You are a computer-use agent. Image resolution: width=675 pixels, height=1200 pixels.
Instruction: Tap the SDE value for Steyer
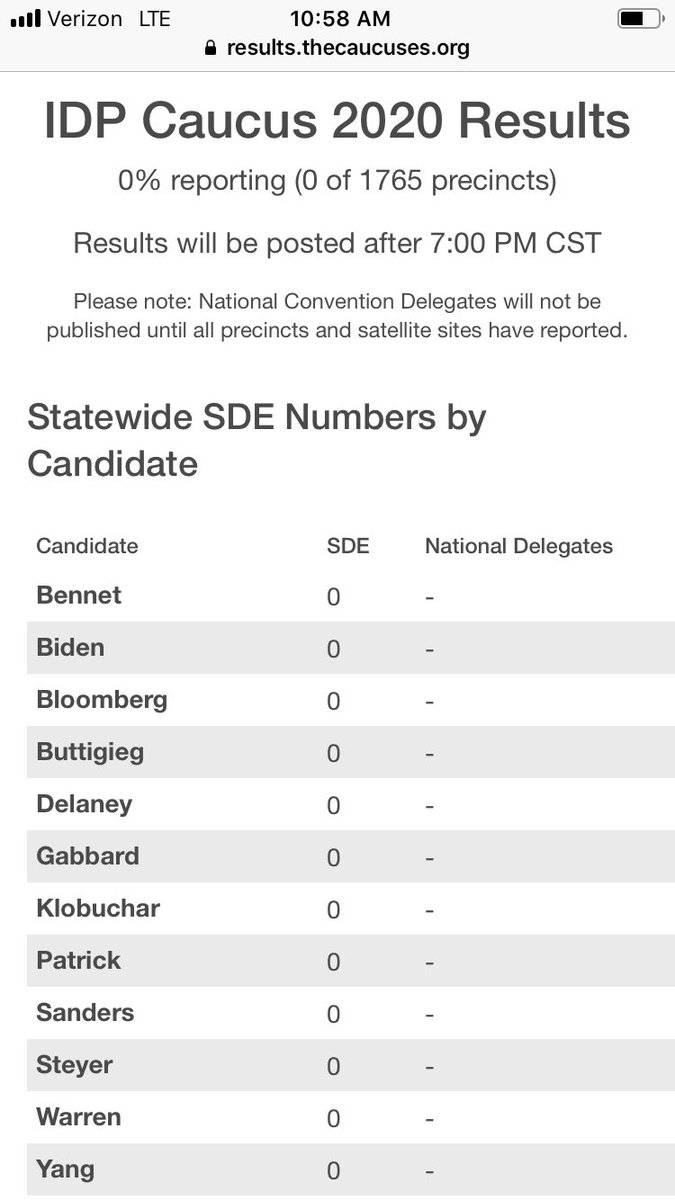(x=334, y=1066)
